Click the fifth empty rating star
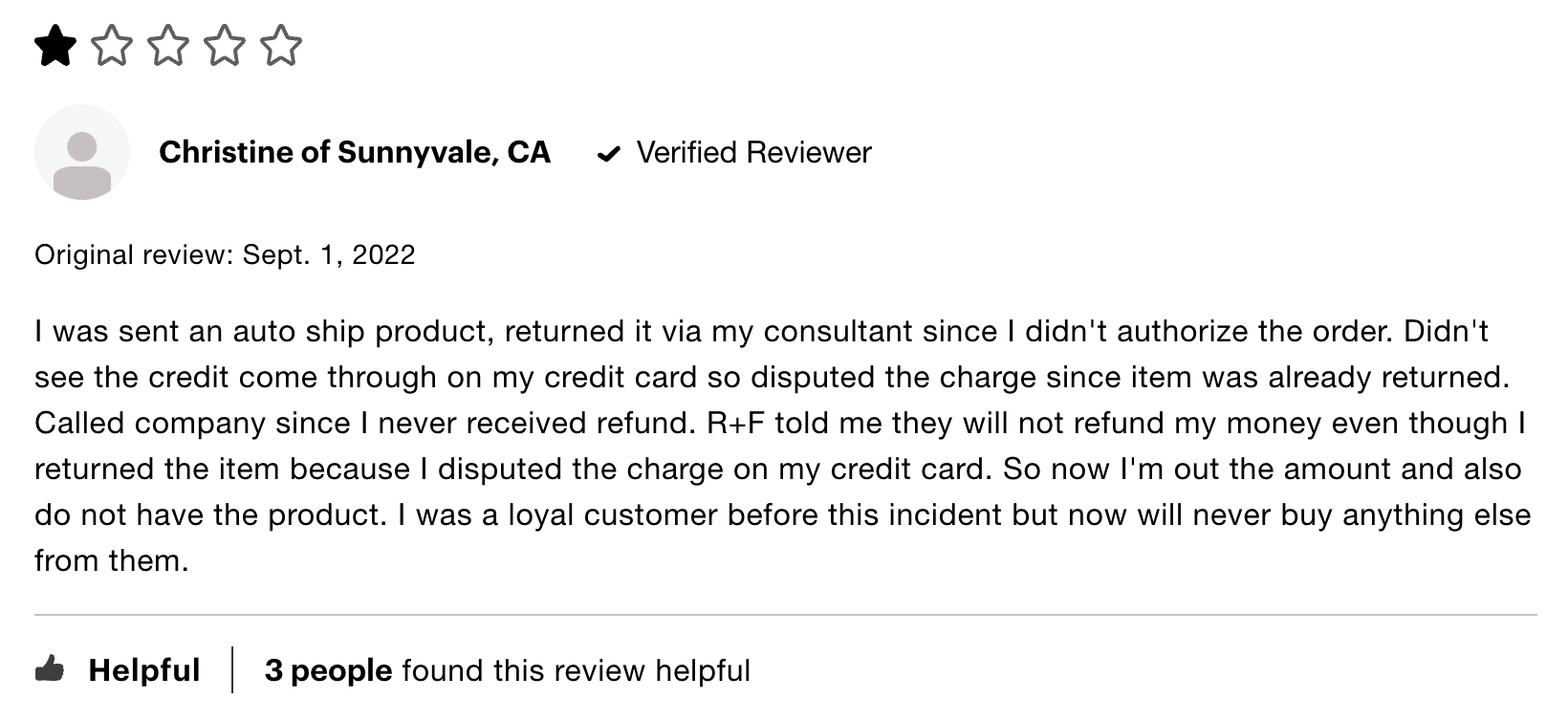1568x721 pixels. click(281, 46)
